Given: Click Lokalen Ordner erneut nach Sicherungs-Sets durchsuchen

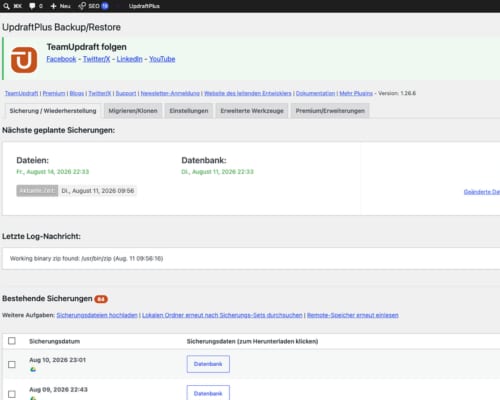Looking at the screenshot, I should point(222,315).
